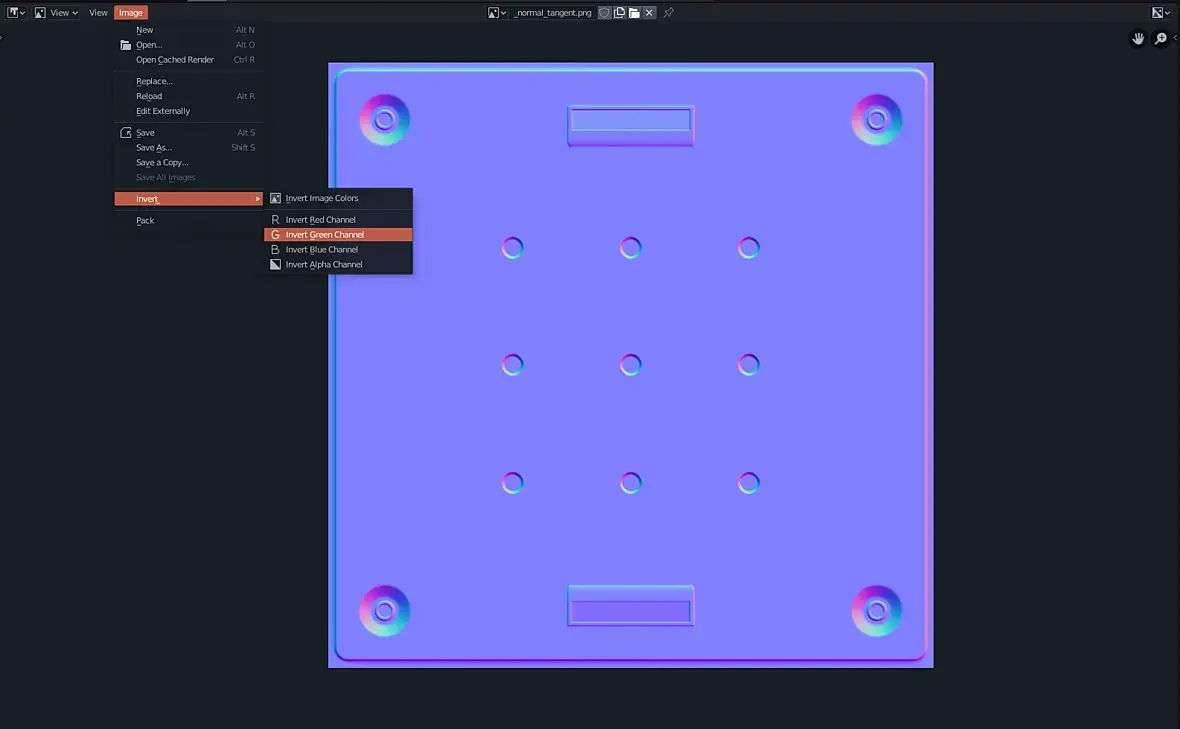Viewport: 1180px width, 729px height.
Task: Choose Save in the Image menu
Action: pyautogui.click(x=188, y=132)
